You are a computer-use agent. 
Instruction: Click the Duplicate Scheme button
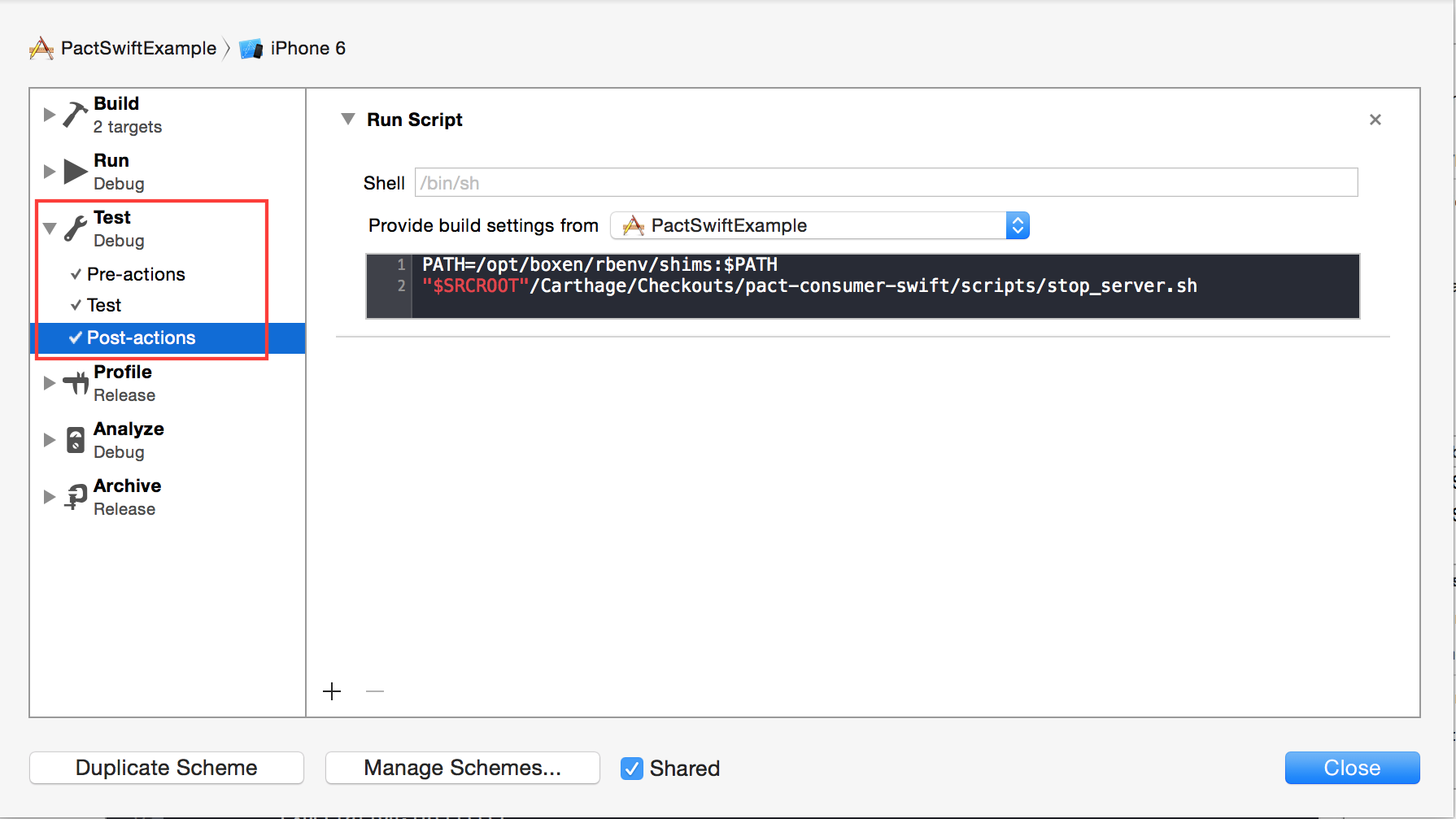click(x=167, y=768)
